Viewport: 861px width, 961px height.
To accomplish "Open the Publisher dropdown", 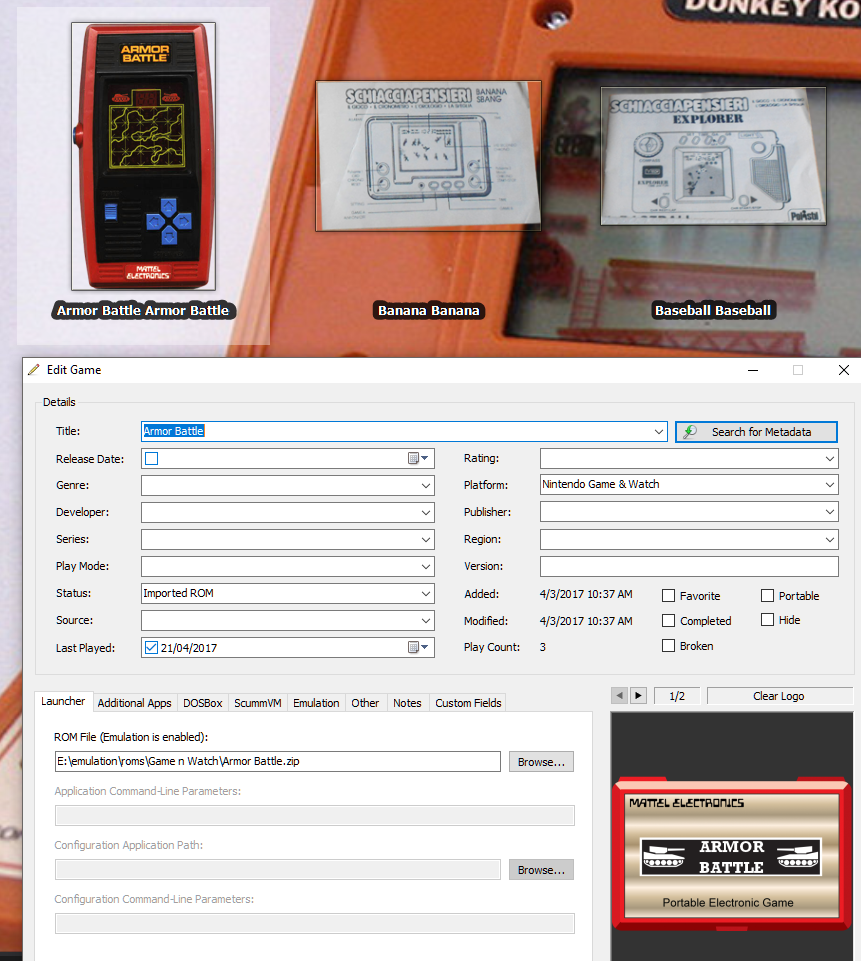I will coord(830,512).
